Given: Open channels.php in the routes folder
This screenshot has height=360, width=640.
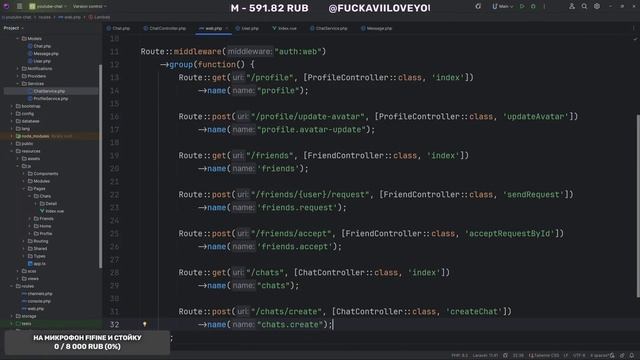Looking at the screenshot, I should point(37,293).
